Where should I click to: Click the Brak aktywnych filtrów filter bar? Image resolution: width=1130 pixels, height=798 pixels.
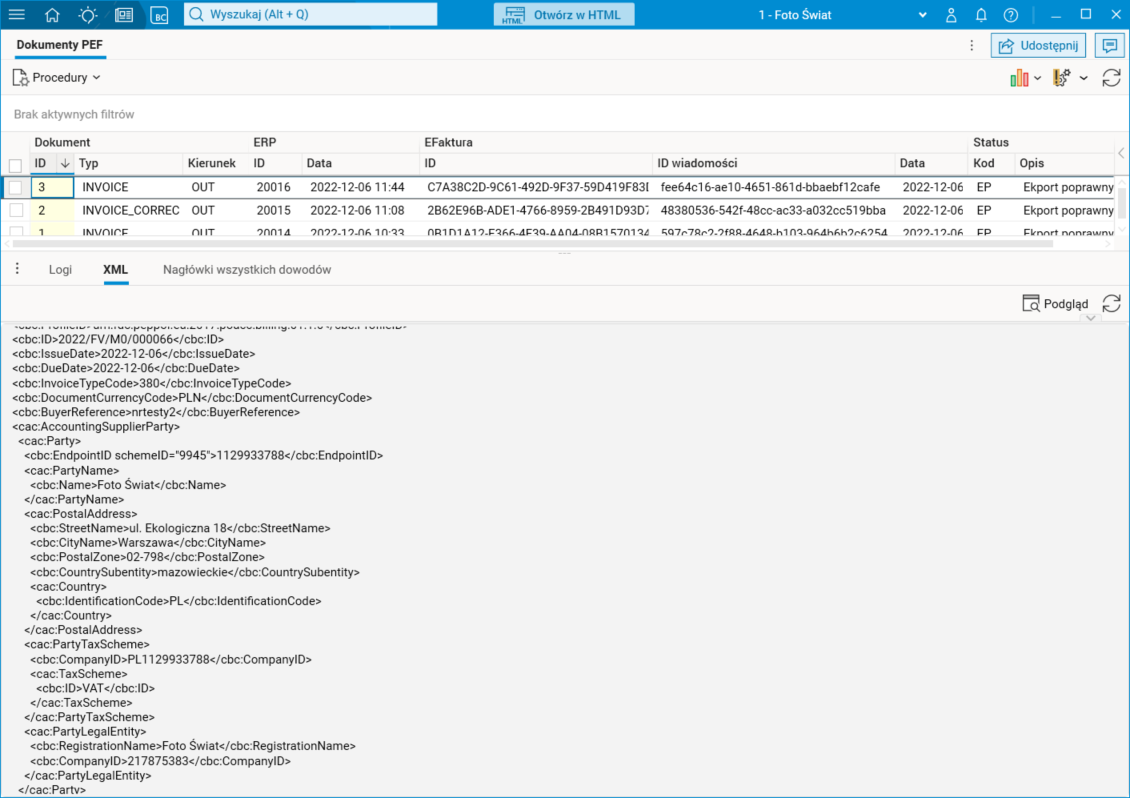(564, 114)
